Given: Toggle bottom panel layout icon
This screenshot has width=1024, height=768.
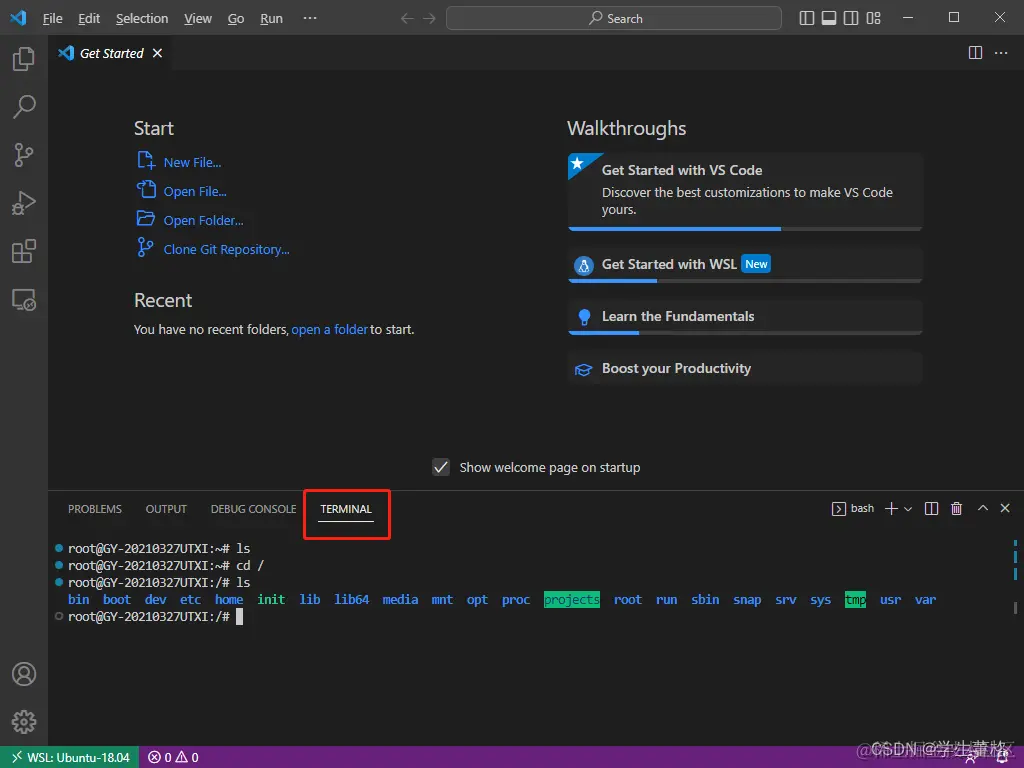Looking at the screenshot, I should 829,18.
